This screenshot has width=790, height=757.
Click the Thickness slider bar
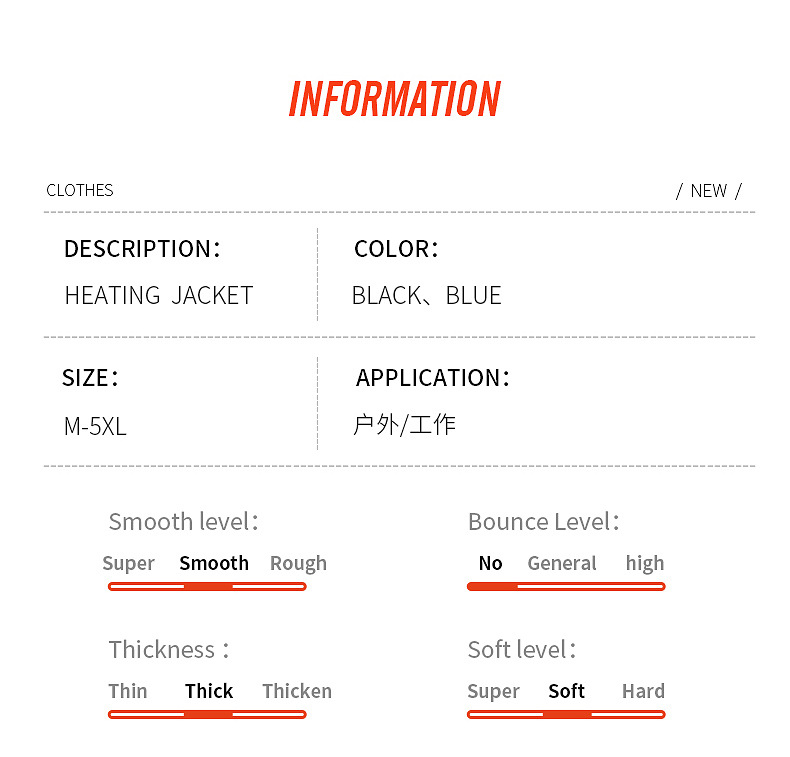coord(207,714)
